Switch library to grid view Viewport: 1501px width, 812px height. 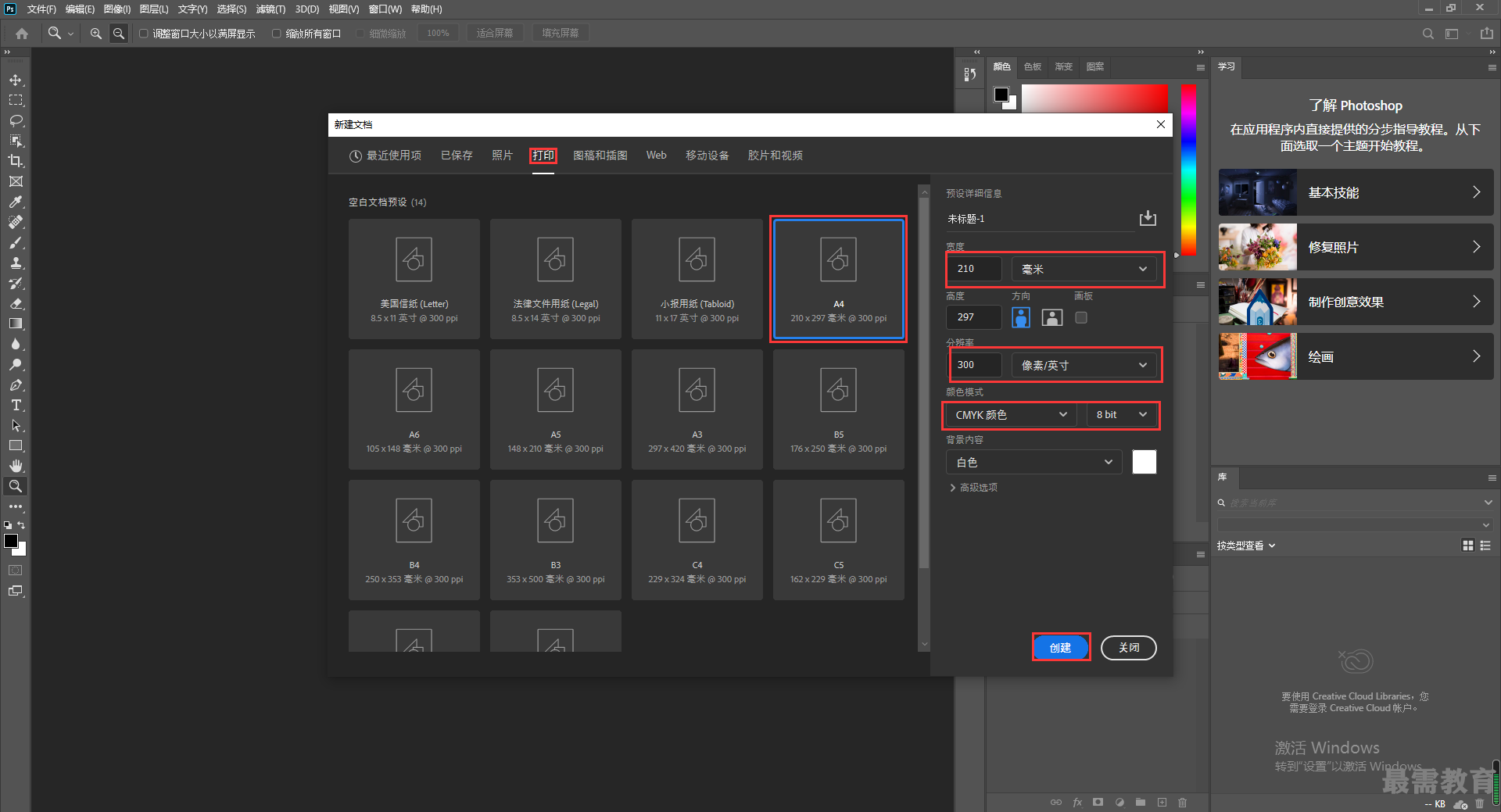tap(1468, 546)
